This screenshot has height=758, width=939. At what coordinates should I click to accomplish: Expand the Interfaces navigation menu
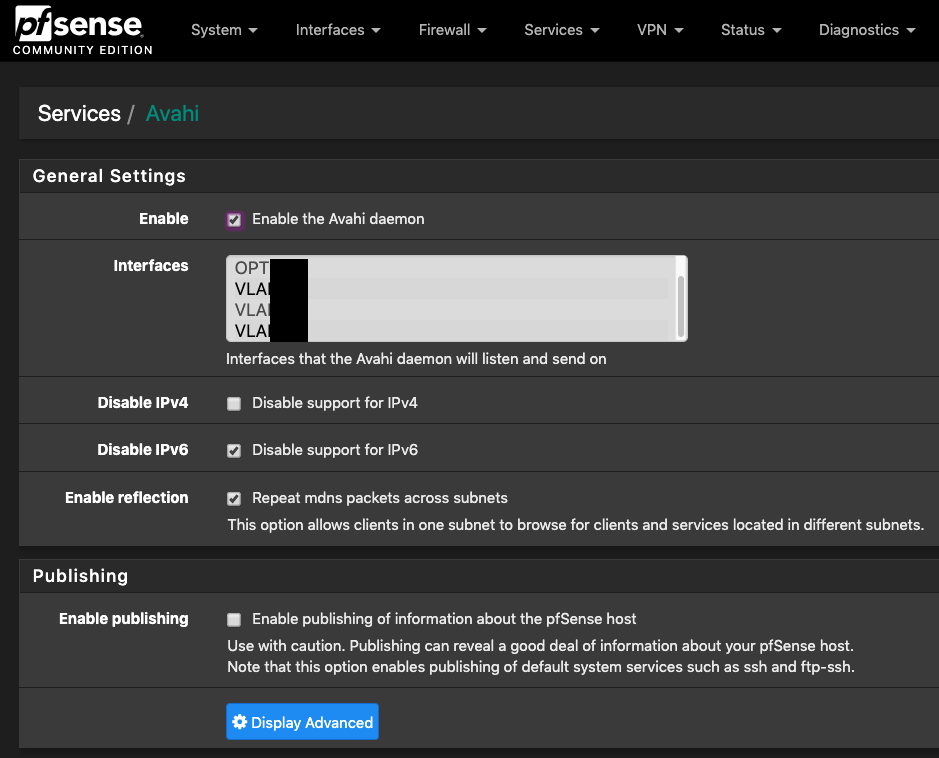pyautogui.click(x=337, y=30)
